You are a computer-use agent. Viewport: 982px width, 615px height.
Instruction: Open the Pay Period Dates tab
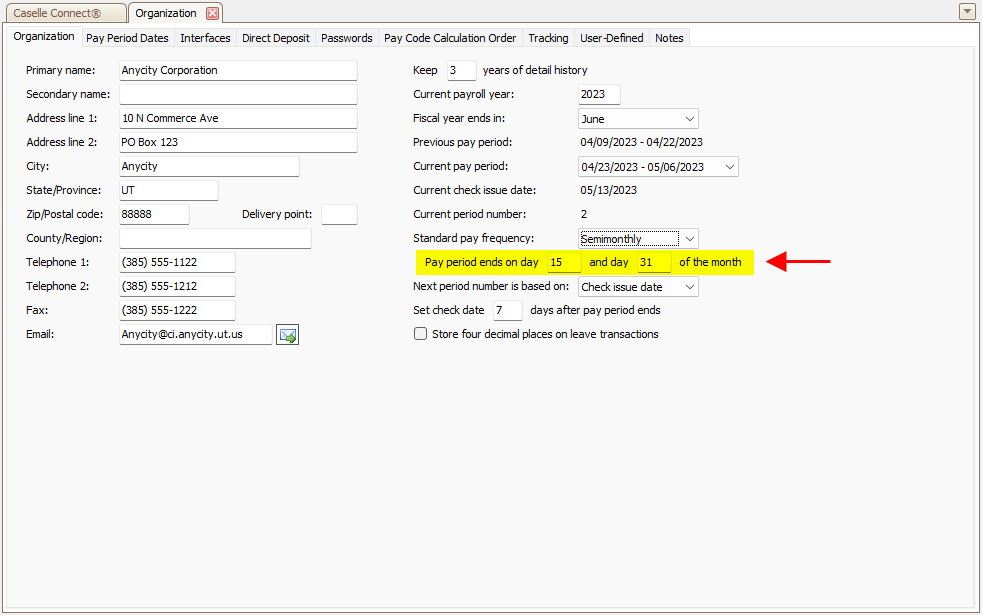(x=127, y=38)
